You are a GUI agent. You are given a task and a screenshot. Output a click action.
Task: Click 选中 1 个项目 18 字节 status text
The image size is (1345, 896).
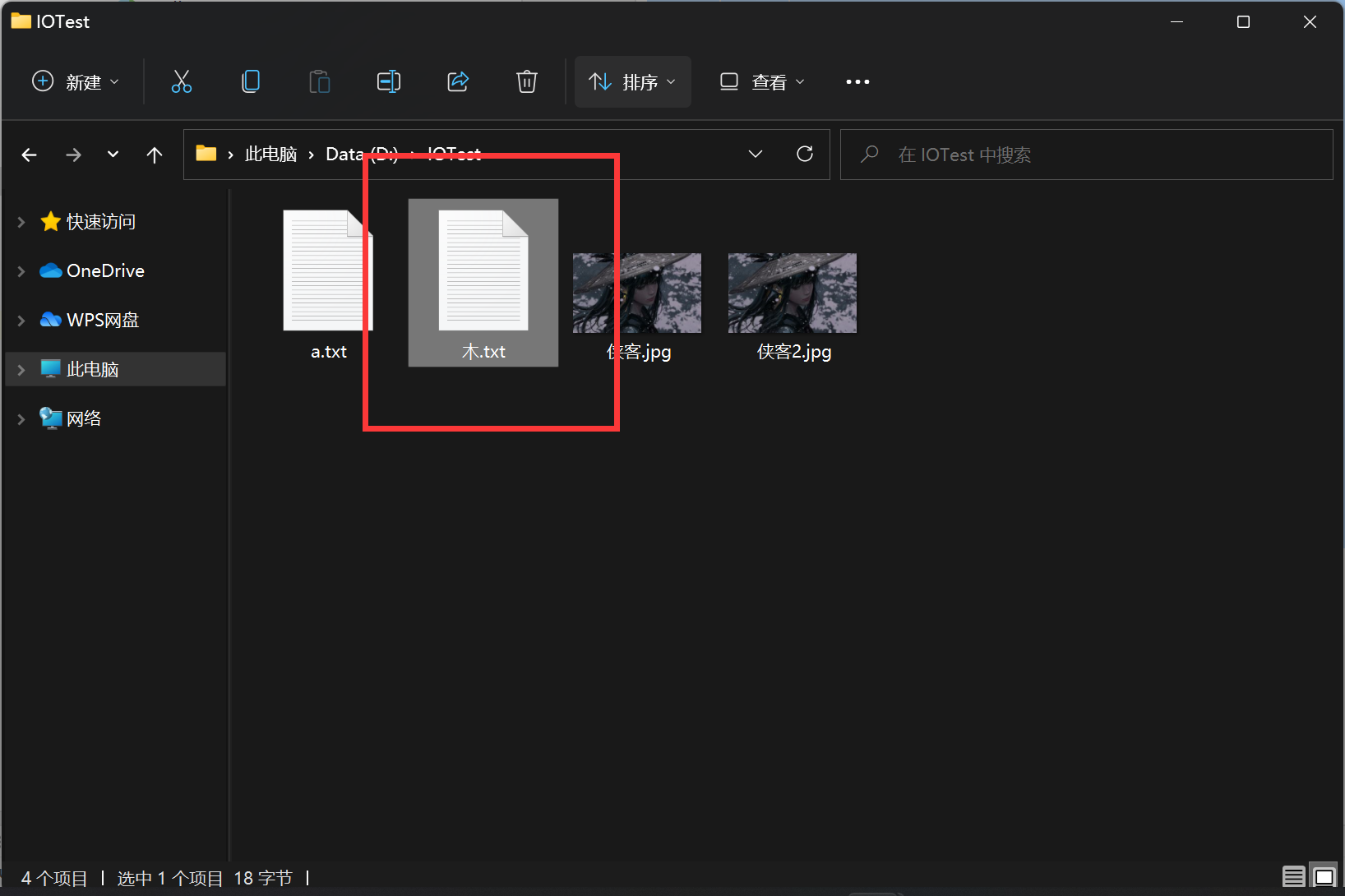tap(205, 879)
